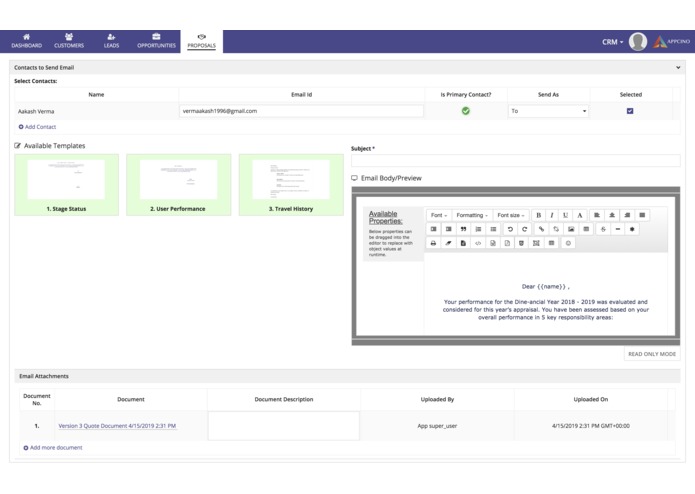Click READ ONLY MODE button
Image resolution: width=695 pixels, height=494 pixels.
(652, 354)
